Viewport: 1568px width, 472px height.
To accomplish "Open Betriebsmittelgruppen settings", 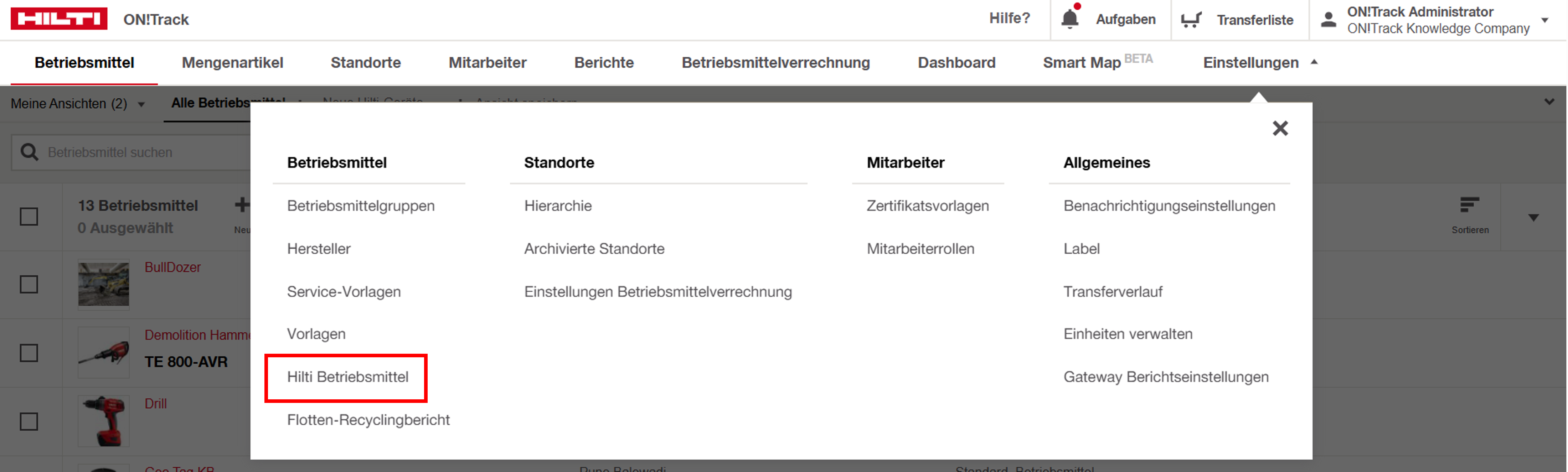I will (361, 206).
